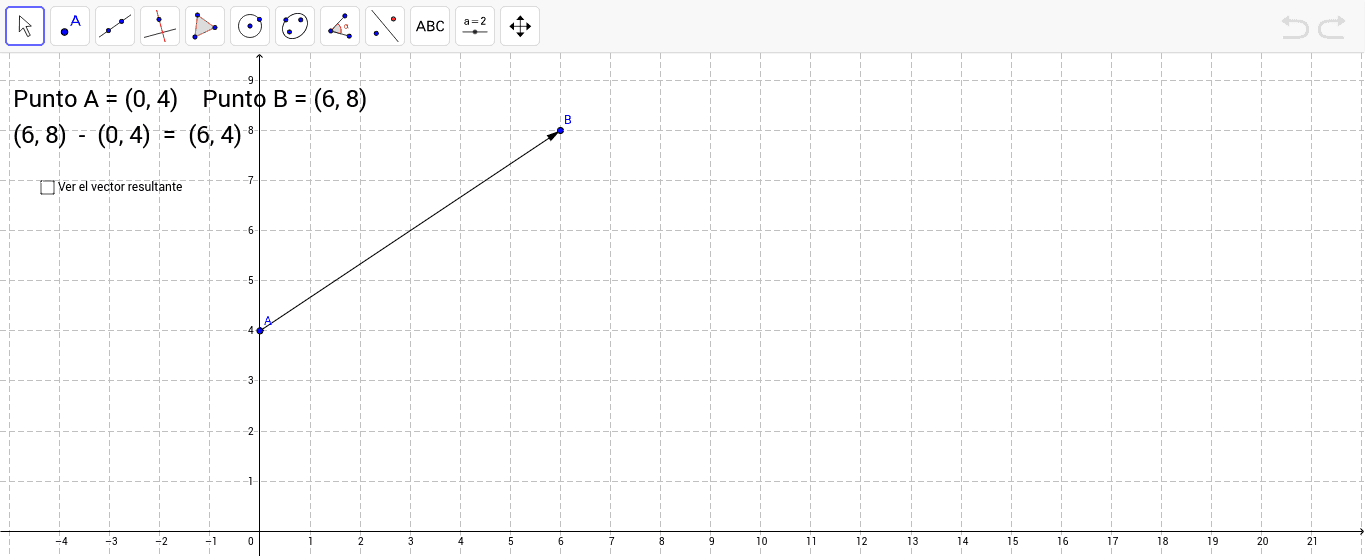Click the y-axis label 9
This screenshot has width=1366, height=558.
point(251,80)
